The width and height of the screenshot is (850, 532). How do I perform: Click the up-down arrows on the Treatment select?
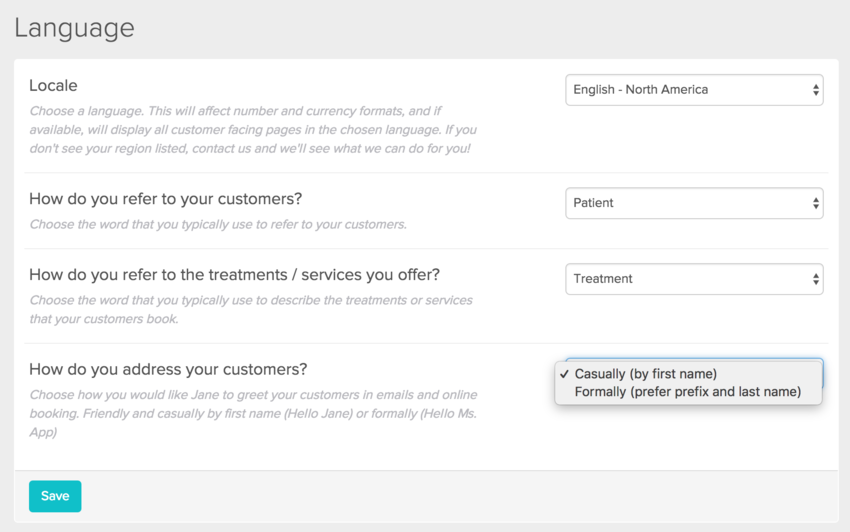point(816,279)
